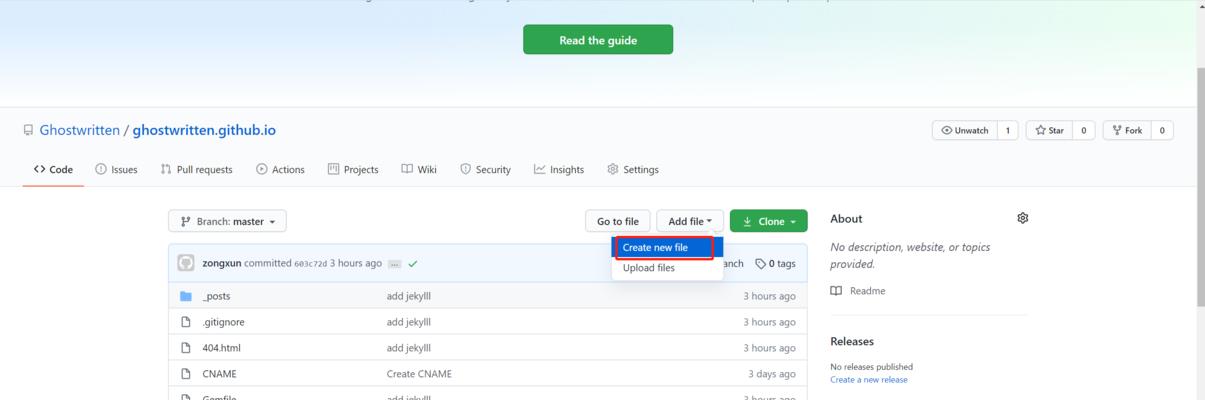1205x400 pixels.
Task: Select Upload files menu item
Action: 665,268
